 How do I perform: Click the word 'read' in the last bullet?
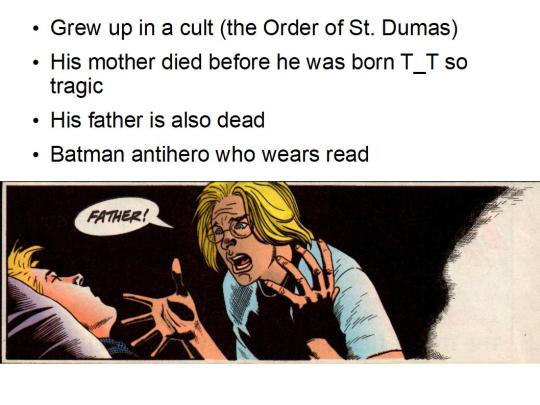[347, 154]
